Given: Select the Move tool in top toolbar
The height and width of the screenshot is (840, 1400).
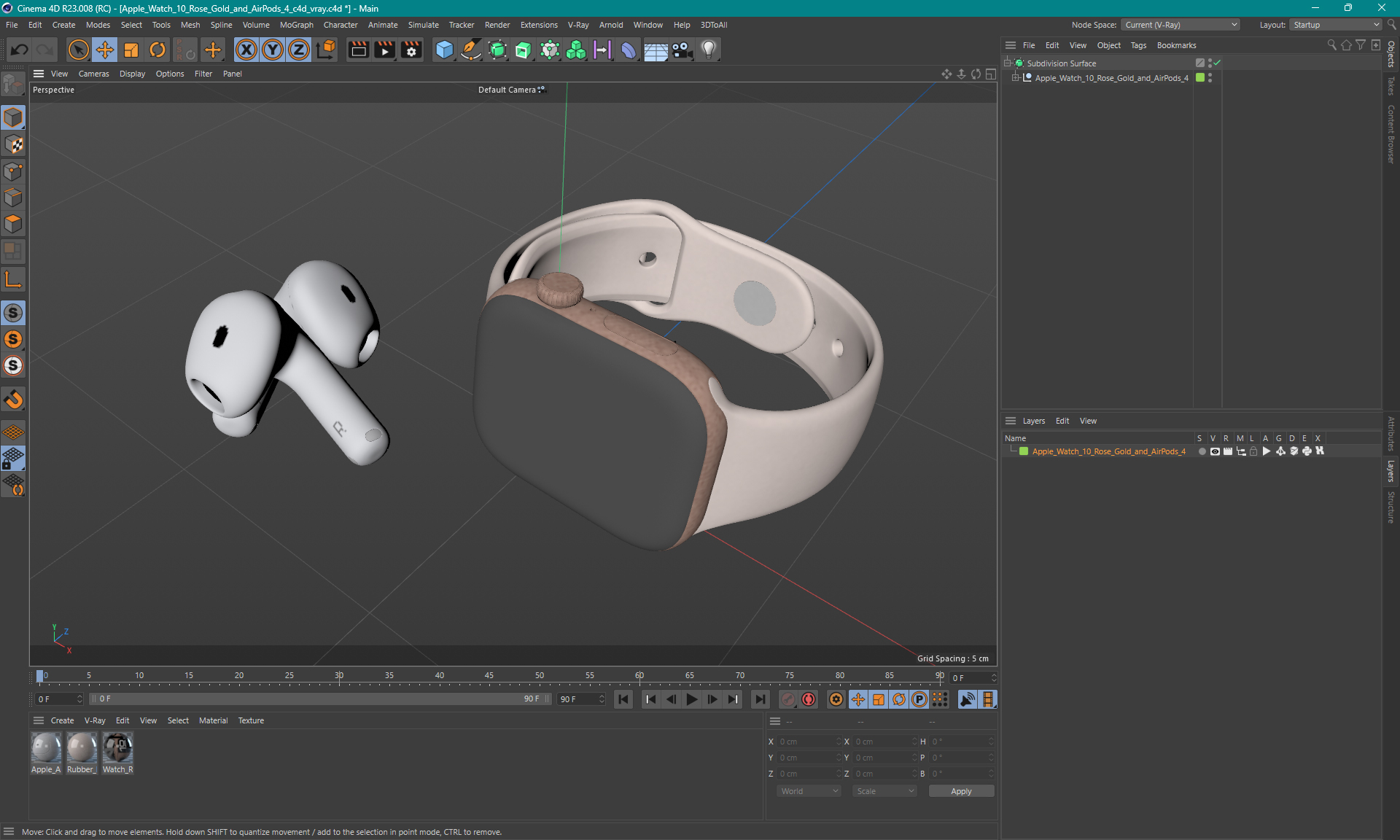Looking at the screenshot, I should (105, 50).
